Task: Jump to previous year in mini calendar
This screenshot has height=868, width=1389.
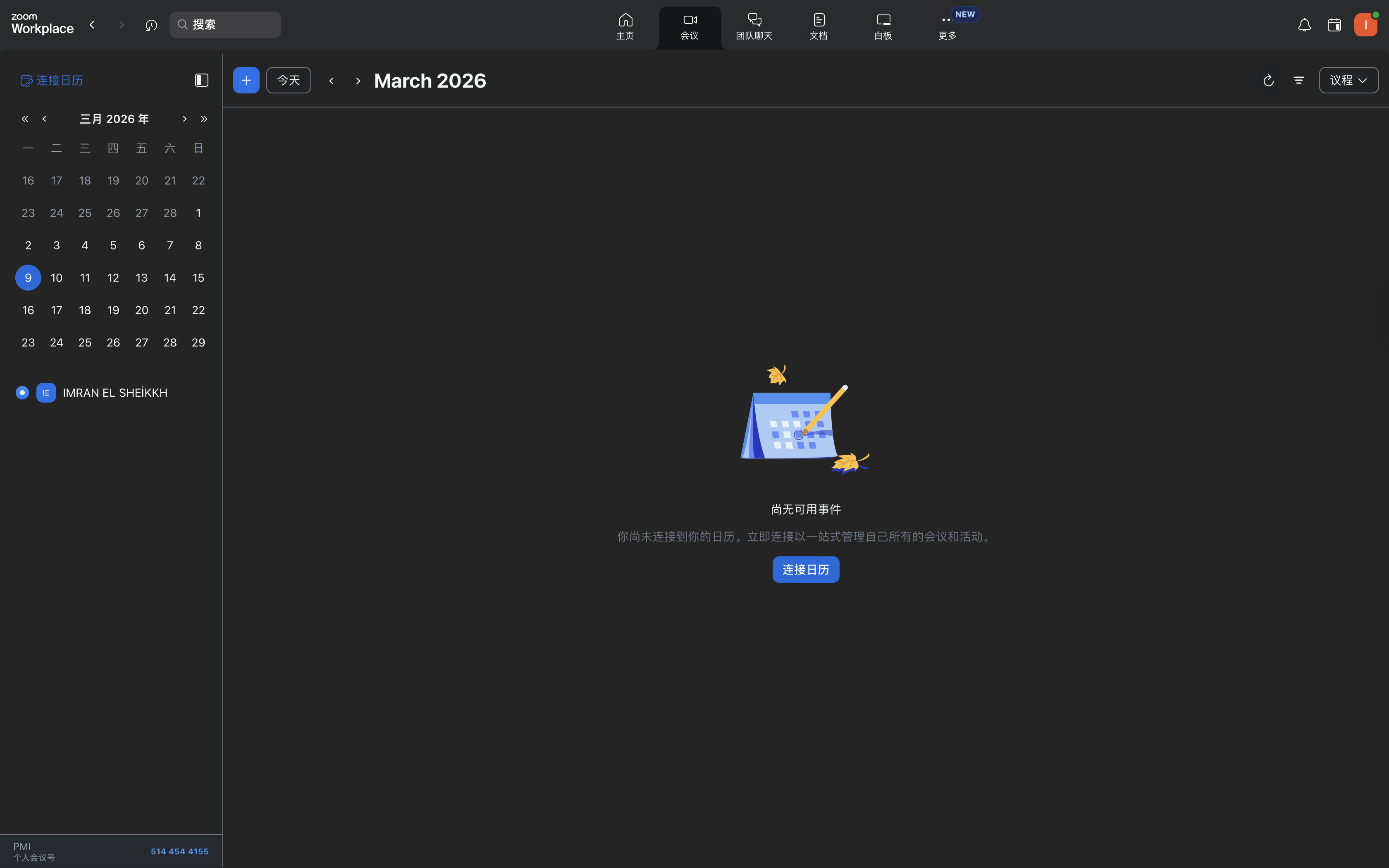Action: pyautogui.click(x=25, y=119)
